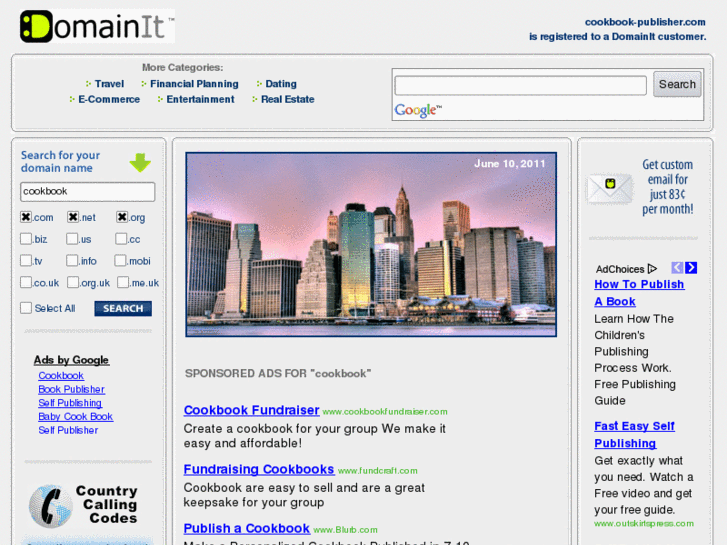The height and width of the screenshot is (545, 727).
Task: Check the .org.uk checkbox
Action: [73, 282]
